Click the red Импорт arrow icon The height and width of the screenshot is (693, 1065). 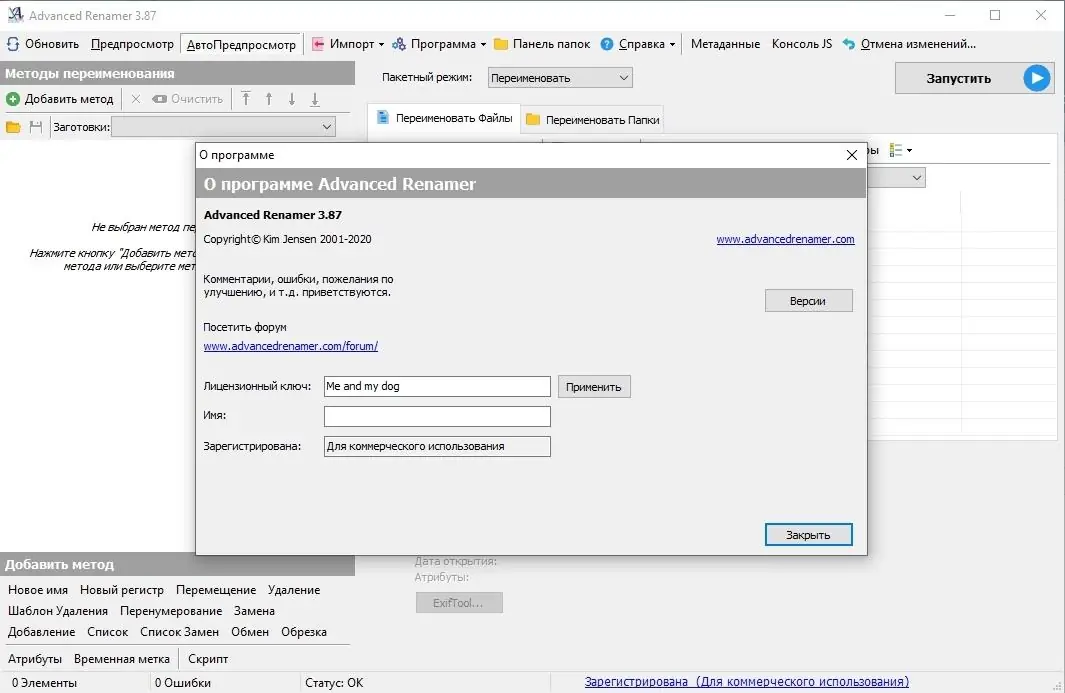tap(317, 43)
